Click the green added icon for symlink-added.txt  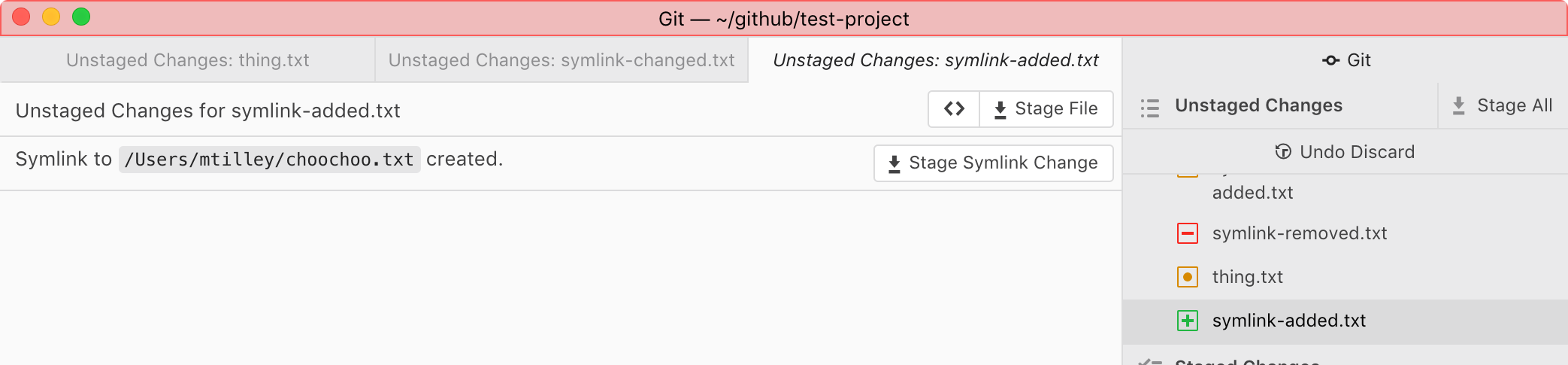click(1188, 321)
